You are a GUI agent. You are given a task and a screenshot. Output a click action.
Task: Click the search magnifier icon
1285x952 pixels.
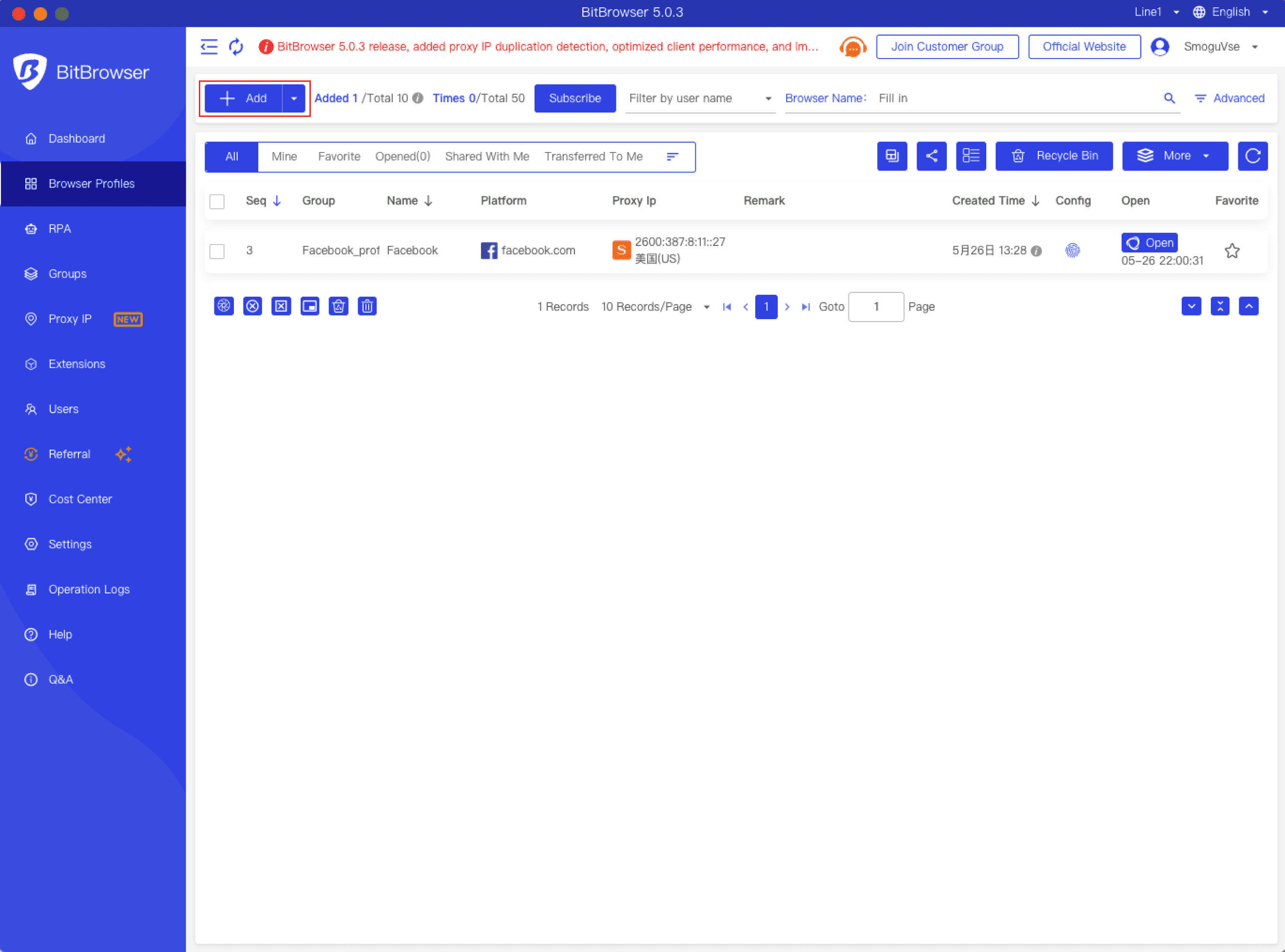point(1169,98)
